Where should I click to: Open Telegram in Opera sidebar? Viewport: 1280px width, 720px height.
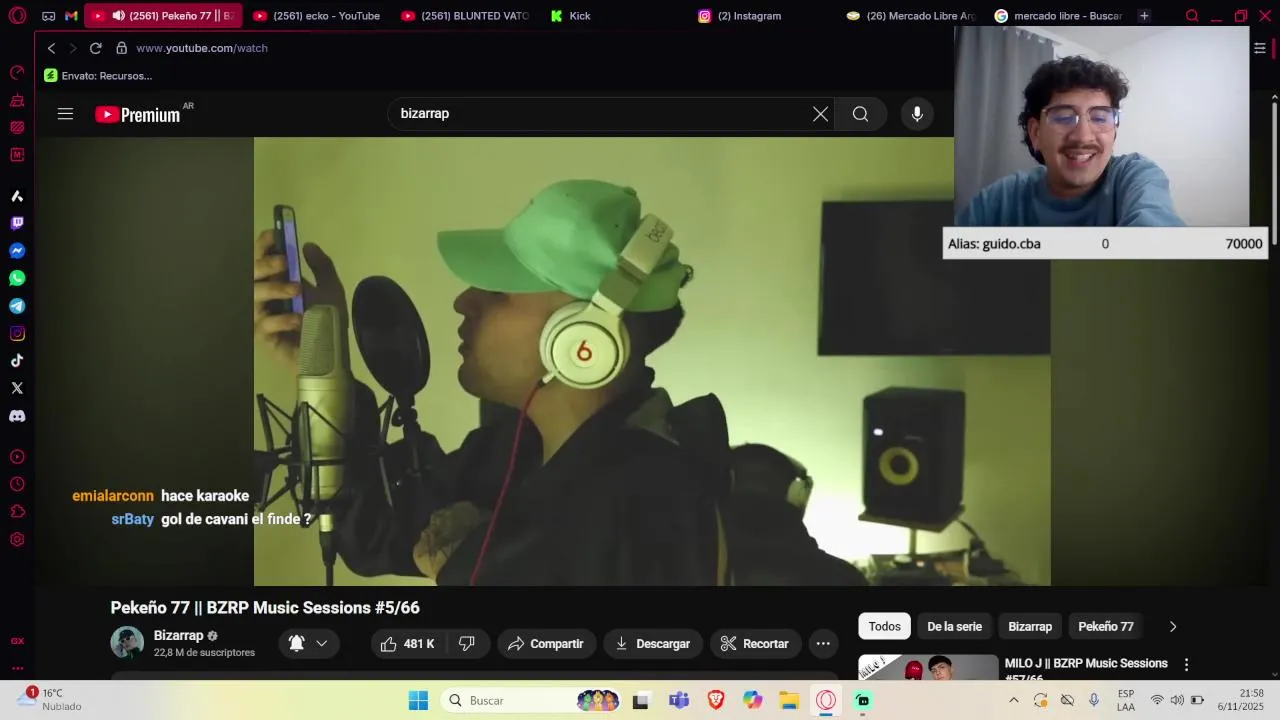coord(17,306)
